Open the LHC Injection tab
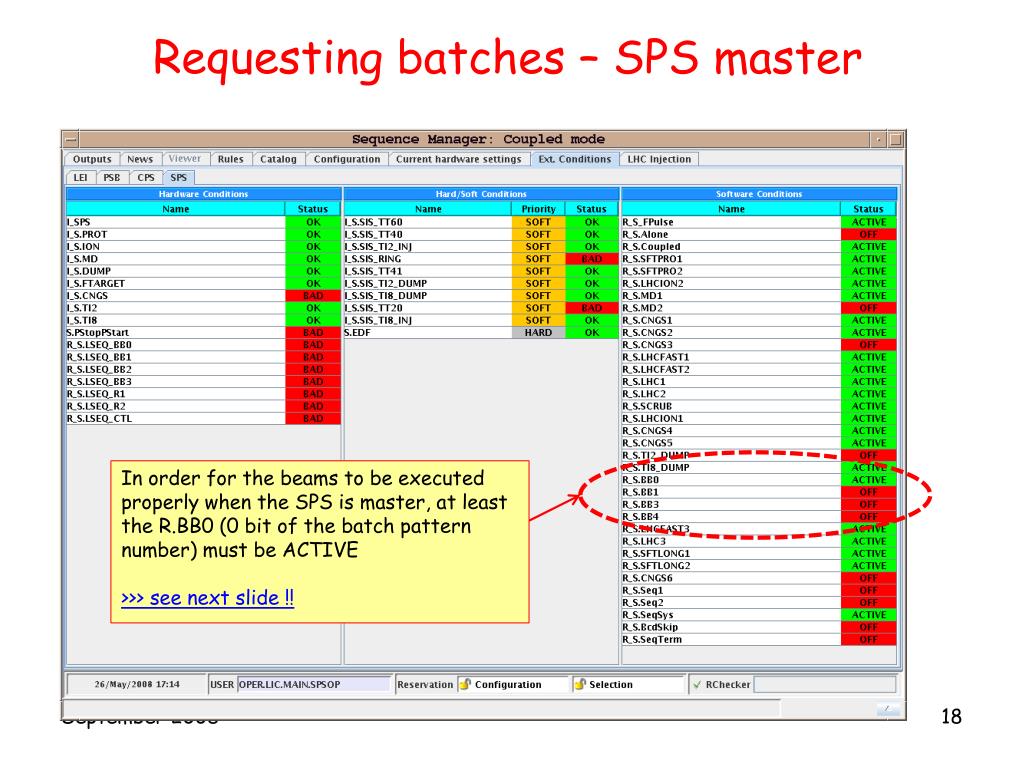Viewport: 1024px width, 768px height. (x=659, y=159)
